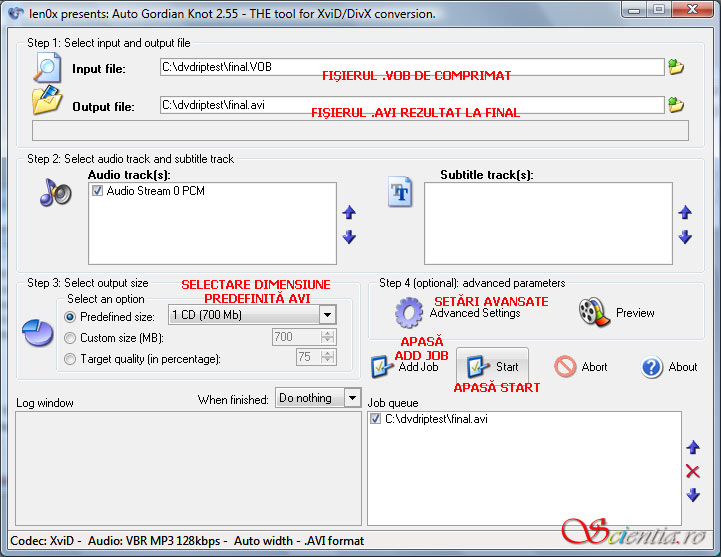This screenshot has height=557, width=721.
Task: Click the custom size 700 field
Action: (297, 337)
